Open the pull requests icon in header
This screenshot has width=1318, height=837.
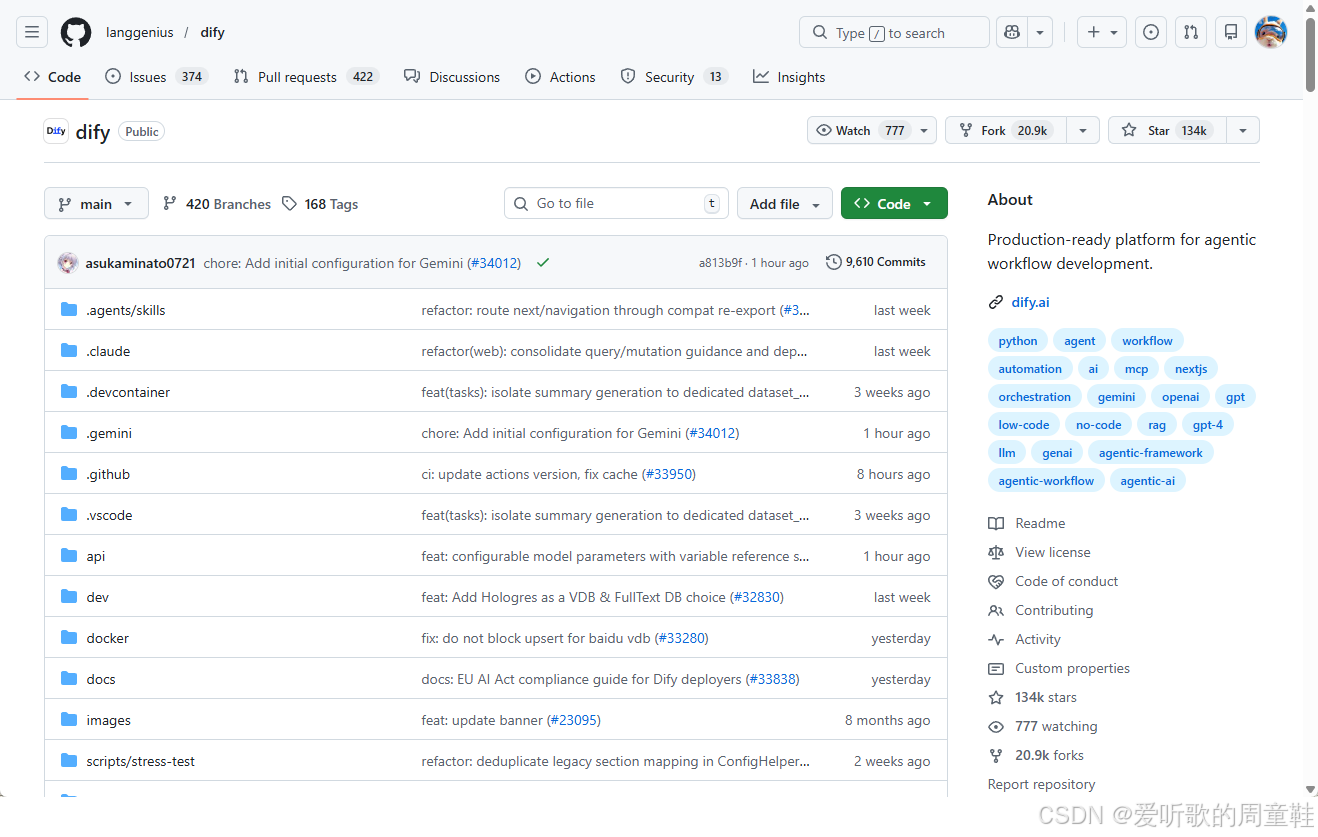(1190, 32)
